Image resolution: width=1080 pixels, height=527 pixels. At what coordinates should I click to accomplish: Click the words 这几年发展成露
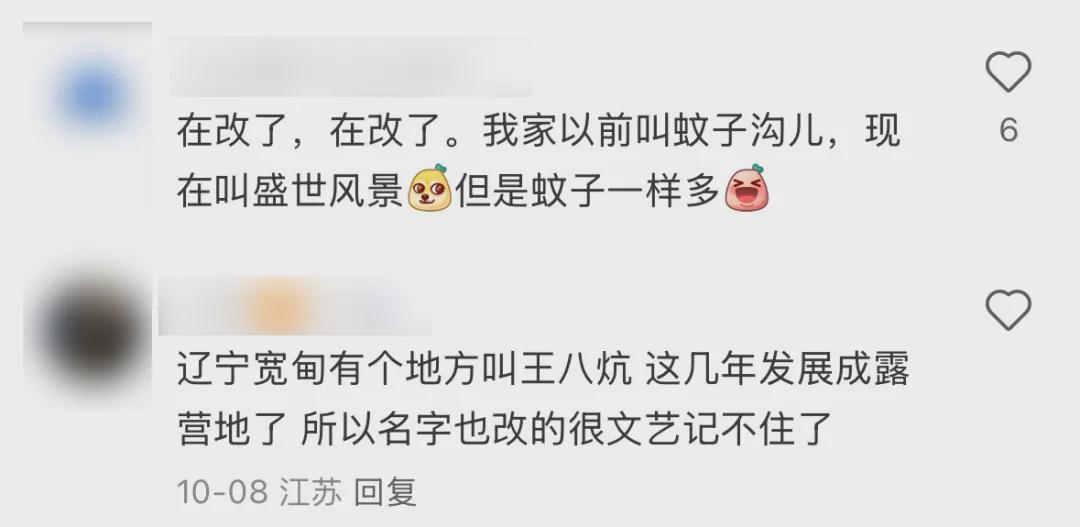pyautogui.click(x=778, y=369)
